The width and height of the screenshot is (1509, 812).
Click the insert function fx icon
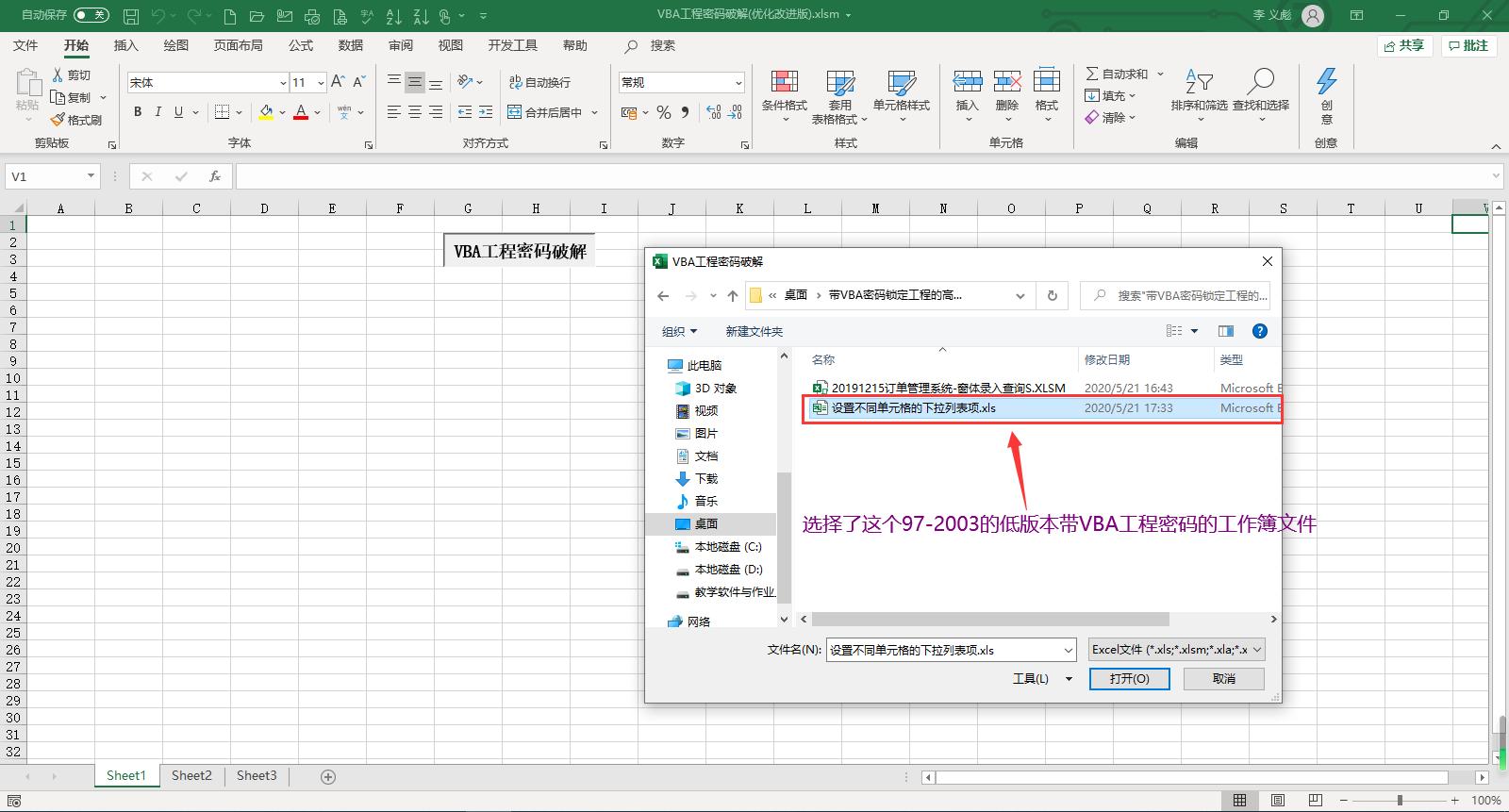[x=215, y=176]
